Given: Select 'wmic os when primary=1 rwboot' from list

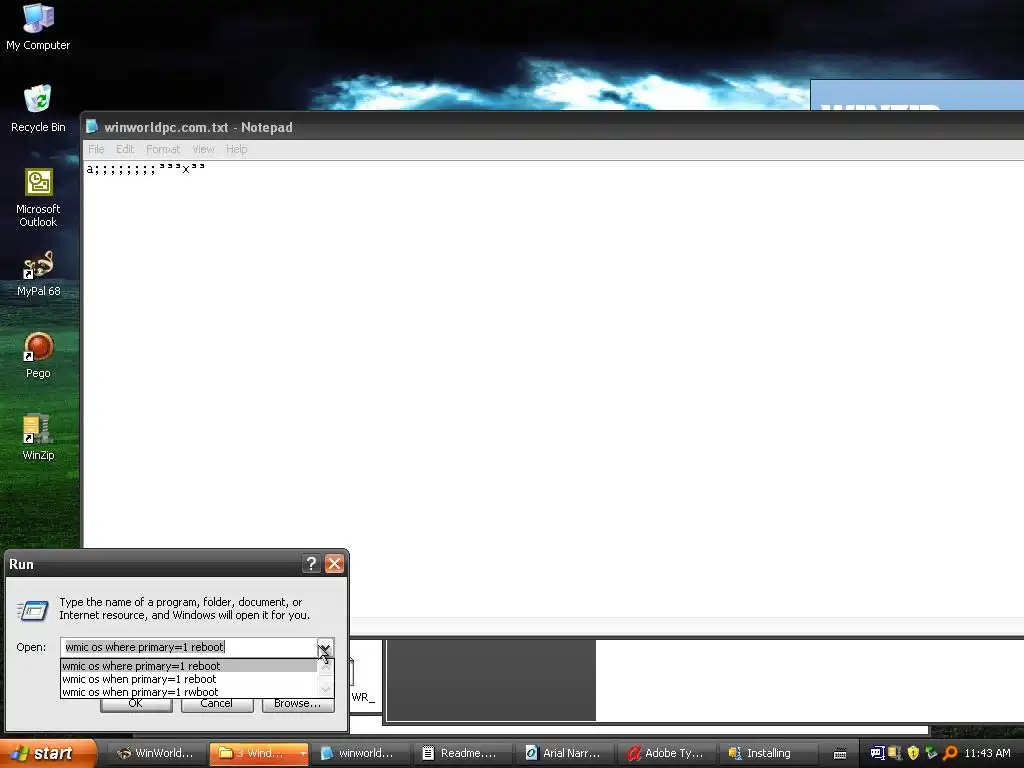Looking at the screenshot, I should click(x=189, y=692).
